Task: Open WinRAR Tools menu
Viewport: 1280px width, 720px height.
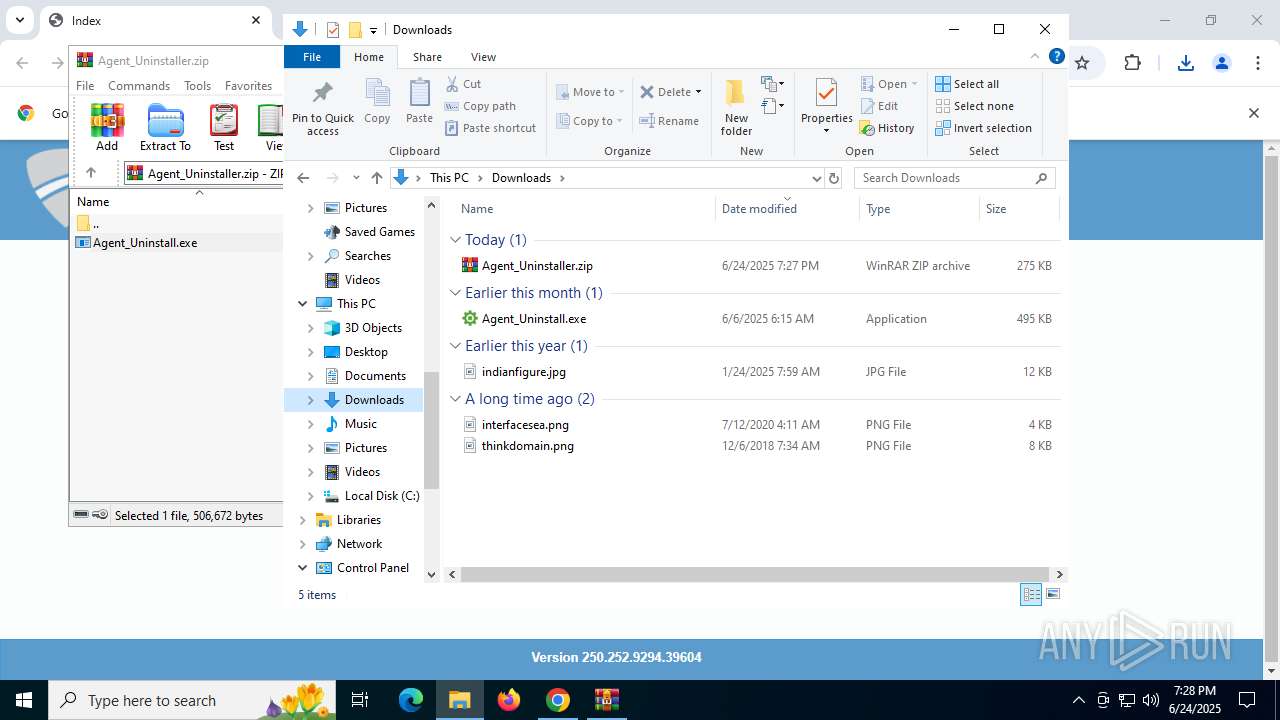Action: 197,86
